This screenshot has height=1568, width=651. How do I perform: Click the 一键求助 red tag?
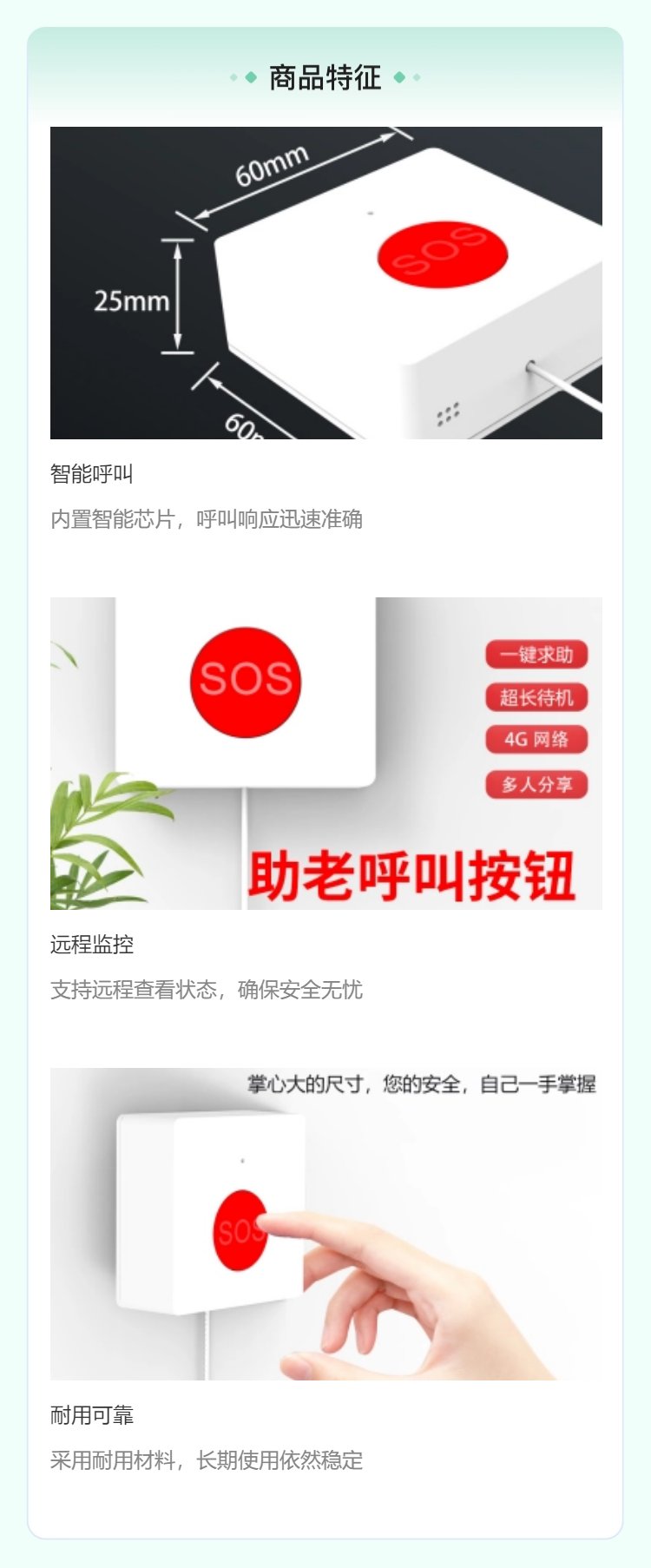pyautogui.click(x=536, y=655)
